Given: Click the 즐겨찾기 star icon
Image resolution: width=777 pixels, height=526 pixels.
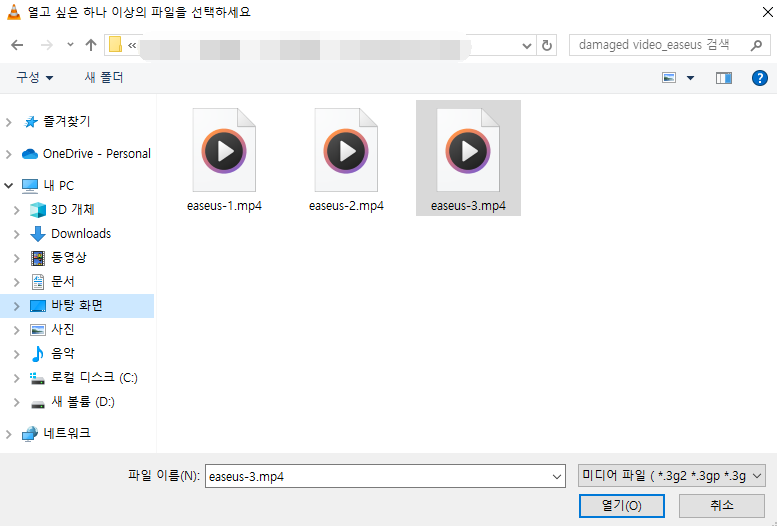Looking at the screenshot, I should (31, 122).
